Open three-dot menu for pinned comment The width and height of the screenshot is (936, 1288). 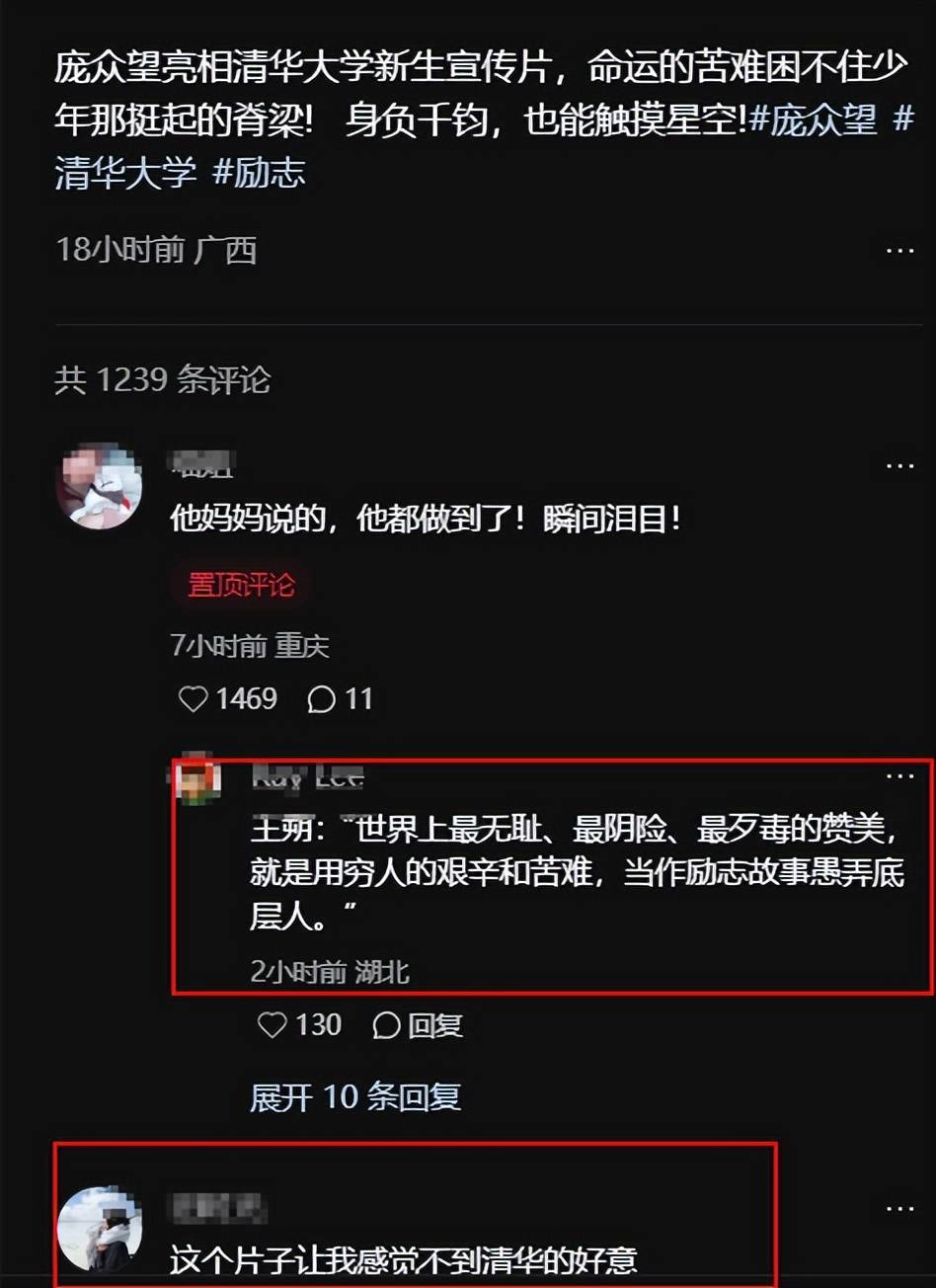pyautogui.click(x=899, y=466)
